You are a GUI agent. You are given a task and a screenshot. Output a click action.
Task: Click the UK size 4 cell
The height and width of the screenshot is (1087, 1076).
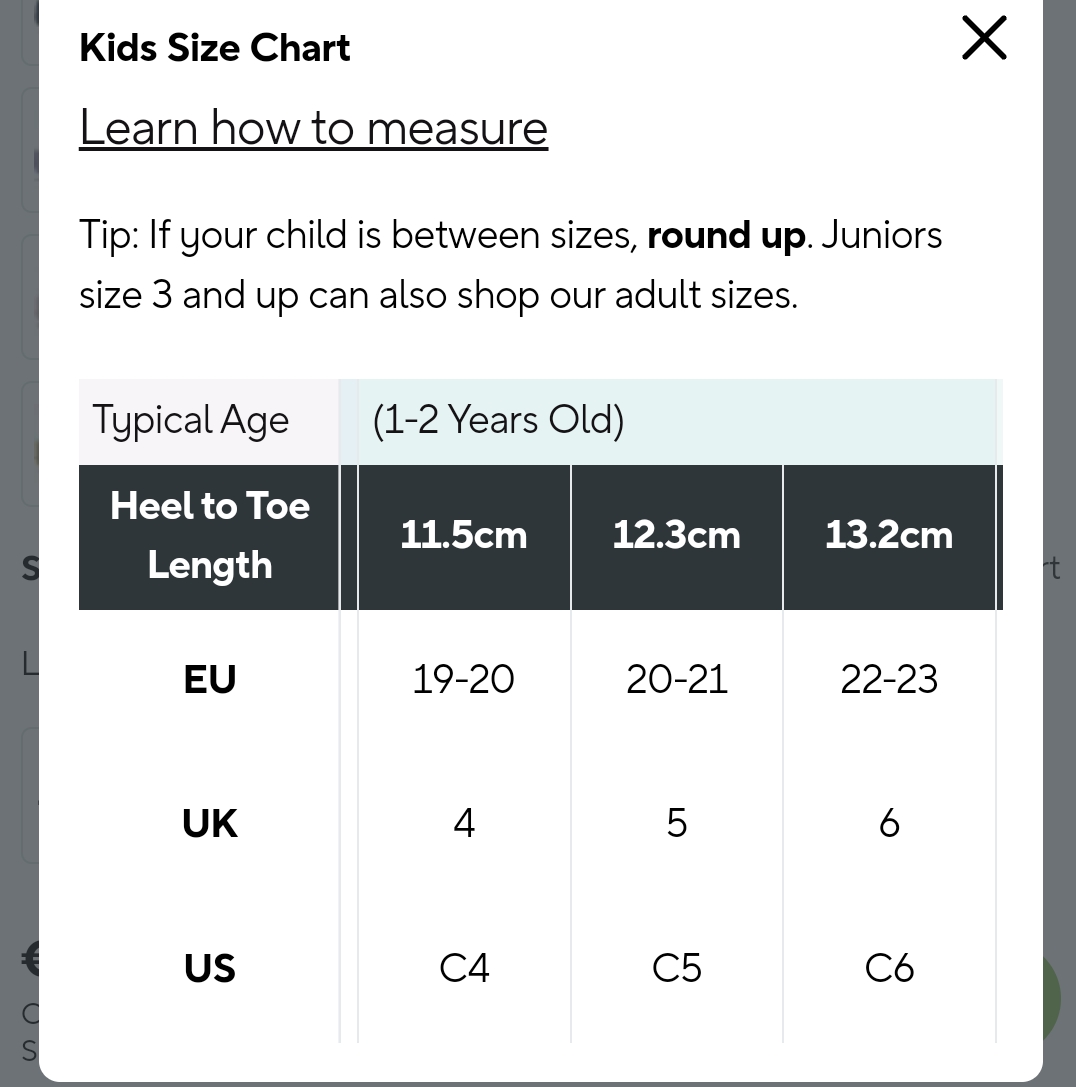coord(464,824)
